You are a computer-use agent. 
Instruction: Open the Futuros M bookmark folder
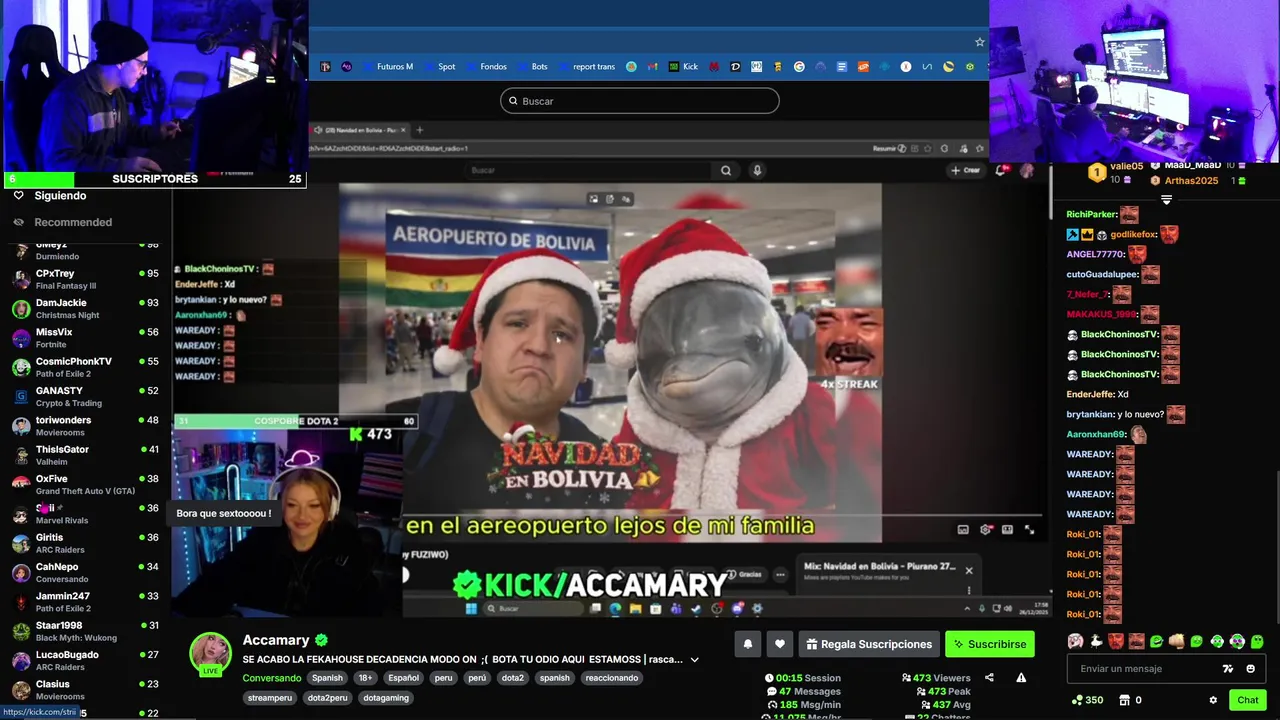pos(388,67)
